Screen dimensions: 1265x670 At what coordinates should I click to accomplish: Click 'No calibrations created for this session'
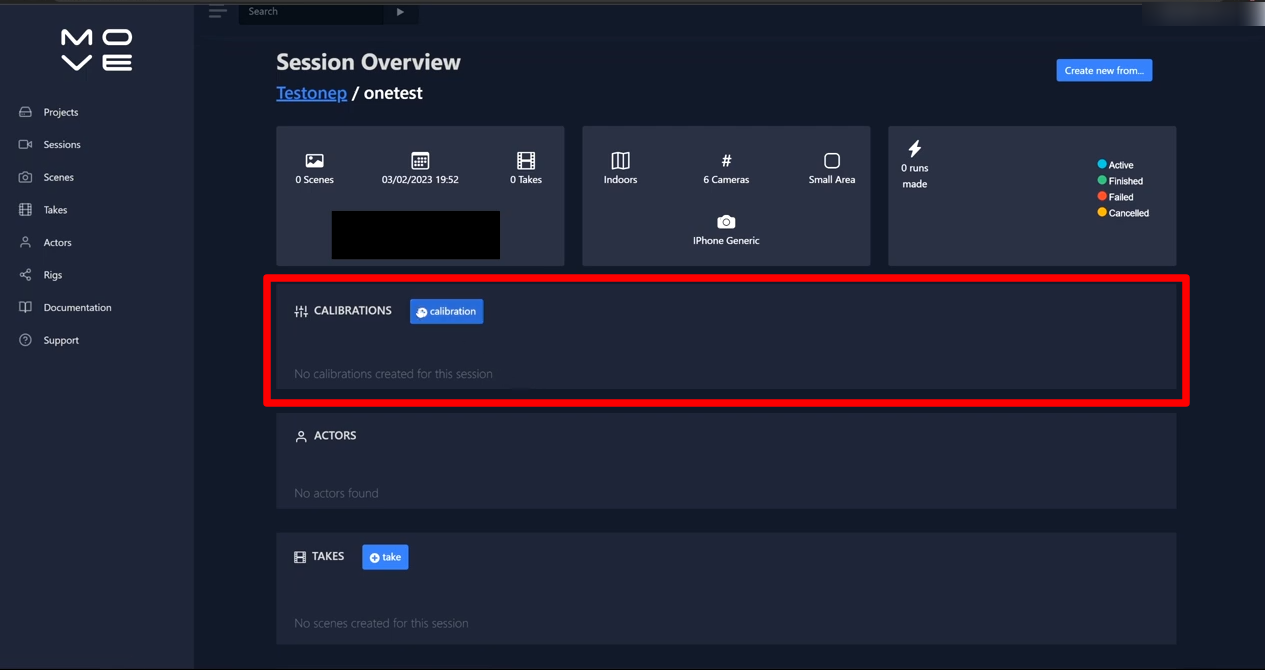click(x=393, y=374)
